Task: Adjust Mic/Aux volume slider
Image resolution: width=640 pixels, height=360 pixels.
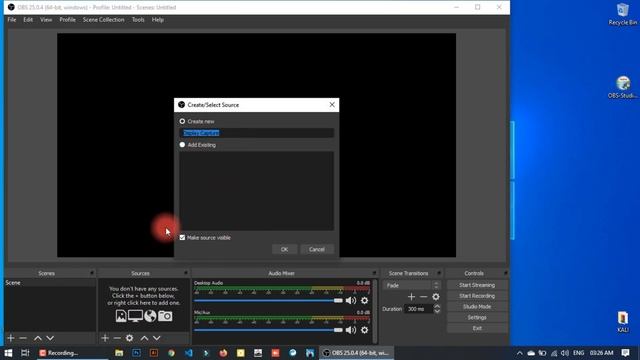Action: pos(269,330)
